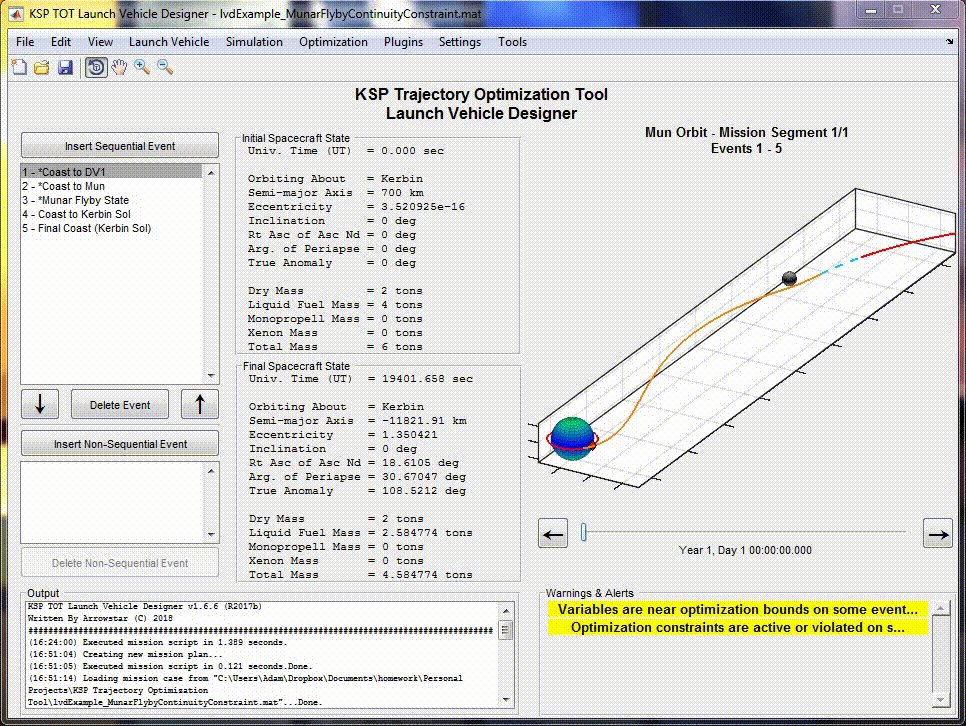Click 'Executed mission script in 1.389 seconds' log line

[x=158, y=642]
